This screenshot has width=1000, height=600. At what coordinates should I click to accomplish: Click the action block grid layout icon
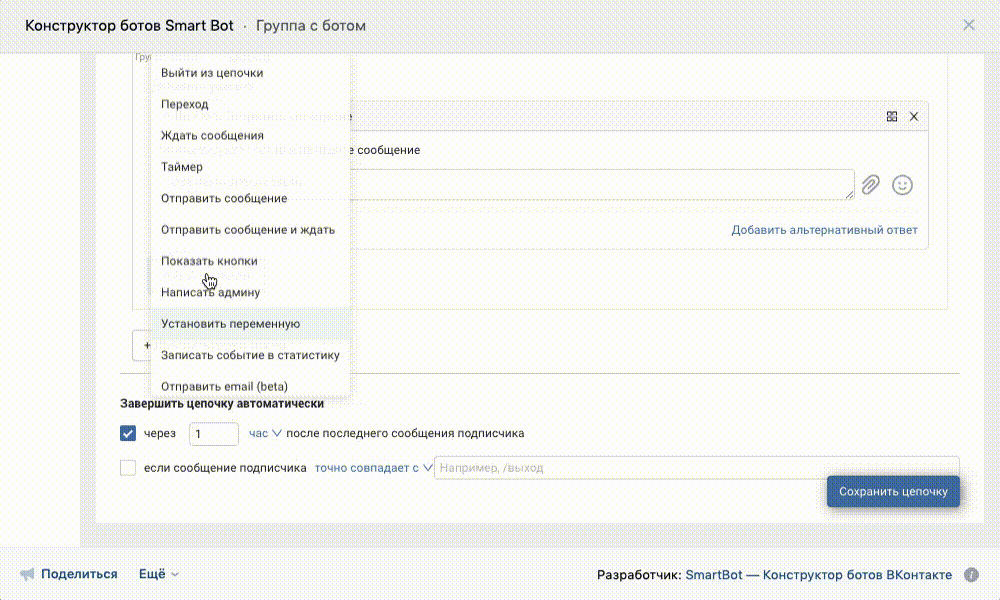coord(892,117)
